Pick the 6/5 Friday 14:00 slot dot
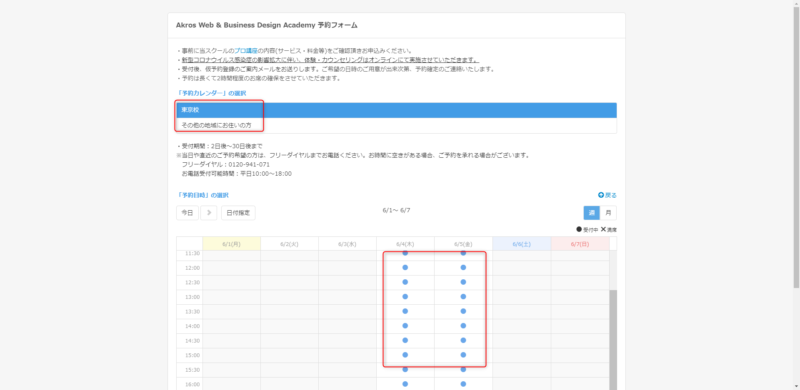The width and height of the screenshot is (800, 390). click(463, 326)
